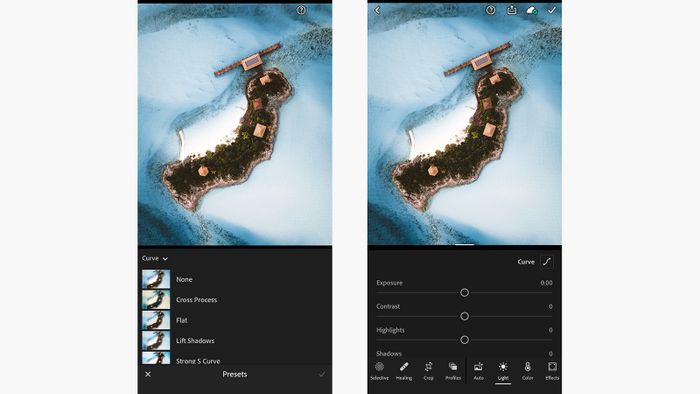Select the Flat preset thumbnail

tap(156, 320)
